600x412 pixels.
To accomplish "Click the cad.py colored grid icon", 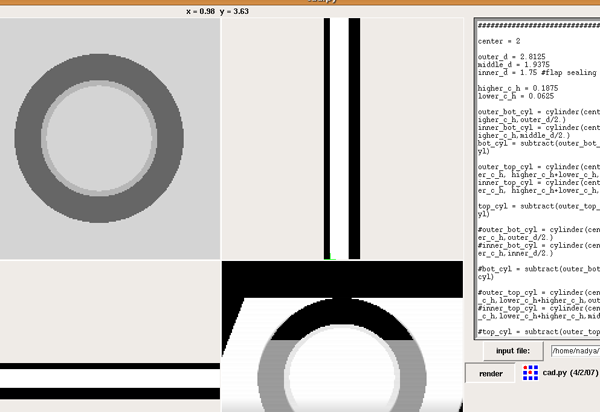I will coord(530,373).
